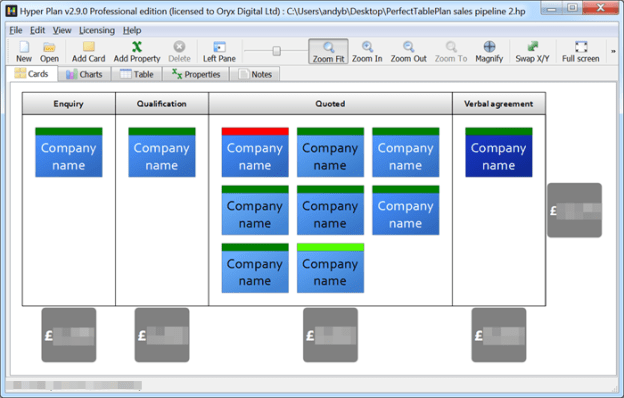Click the Verbal agreement column header
624x398 pixels.
coord(499,104)
